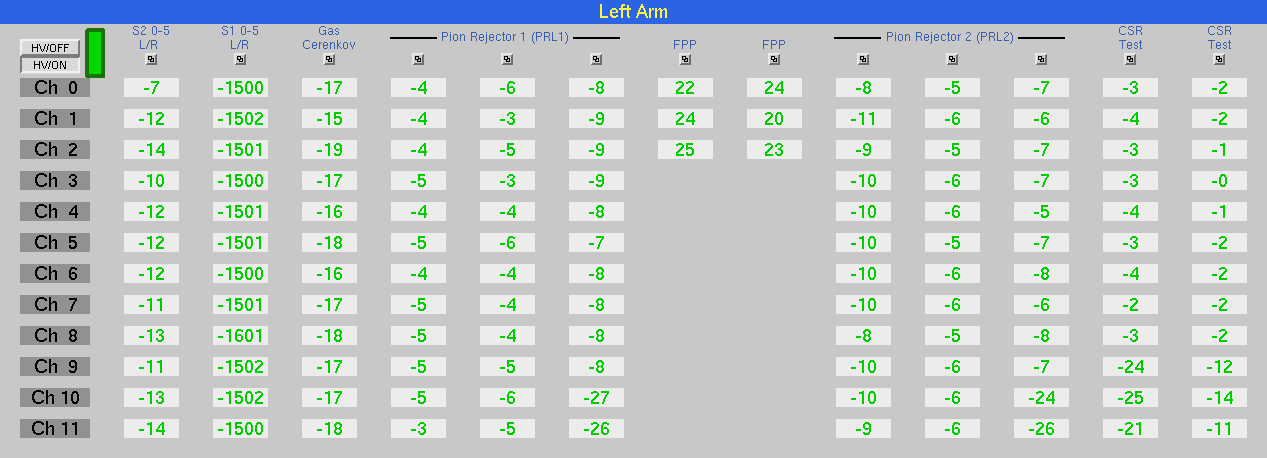
Task: Click the HV/OFF button
Action: click(50, 48)
